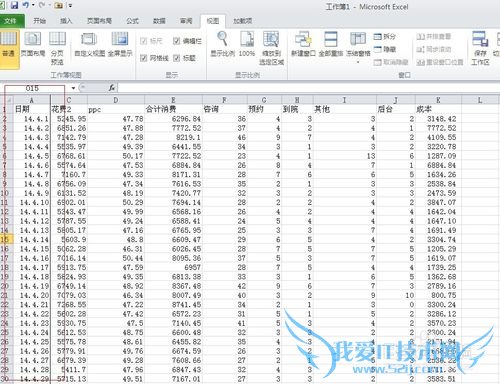Select the View (视图) tab
Image resolution: width=500 pixels, height=384 pixels.
pyautogui.click(x=213, y=21)
